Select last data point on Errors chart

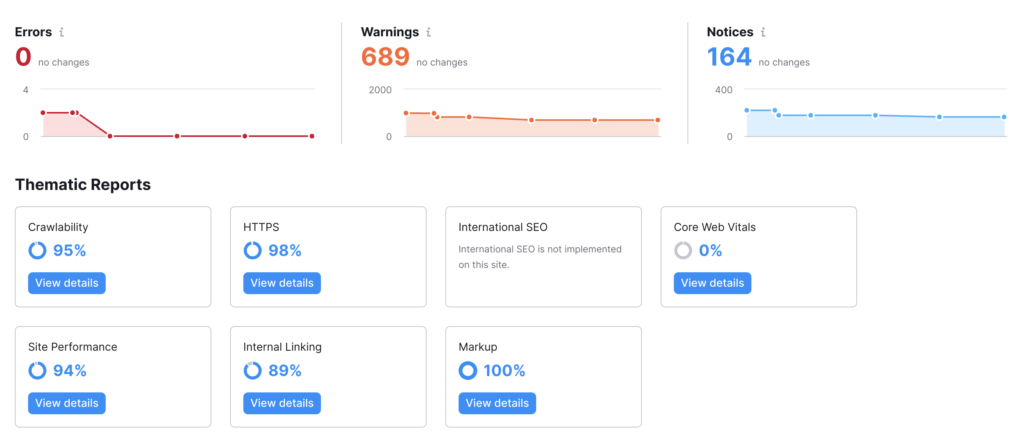pos(312,136)
